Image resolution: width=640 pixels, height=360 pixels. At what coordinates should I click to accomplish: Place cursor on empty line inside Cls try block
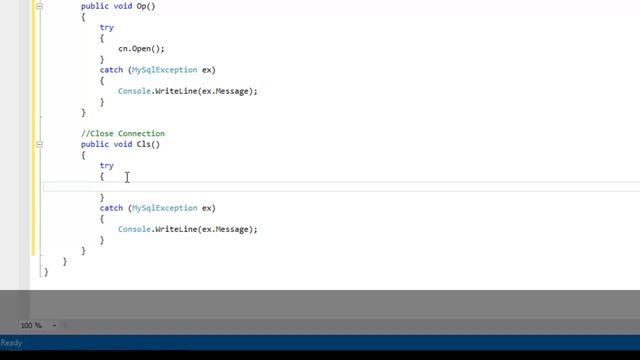tap(341, 187)
